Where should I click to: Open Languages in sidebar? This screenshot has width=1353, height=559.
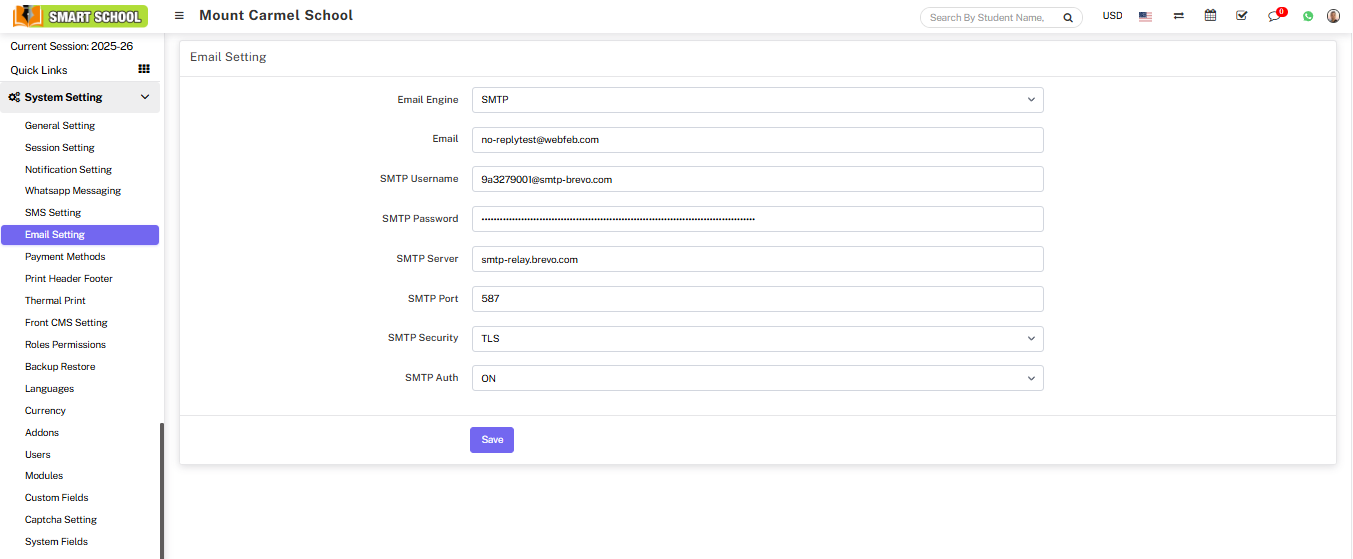click(49, 389)
